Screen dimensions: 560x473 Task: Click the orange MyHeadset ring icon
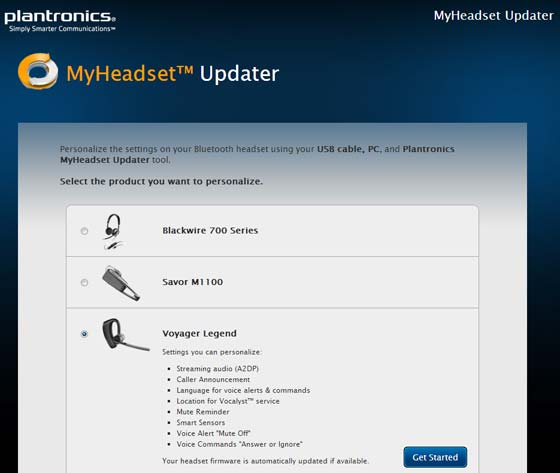(38, 71)
